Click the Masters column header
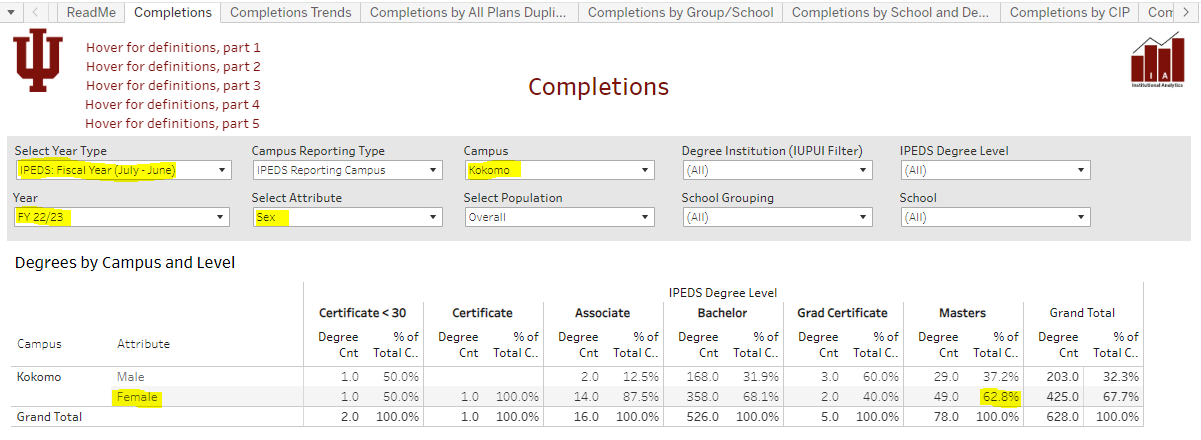Viewport: 1201px width, 440px height. (962, 313)
